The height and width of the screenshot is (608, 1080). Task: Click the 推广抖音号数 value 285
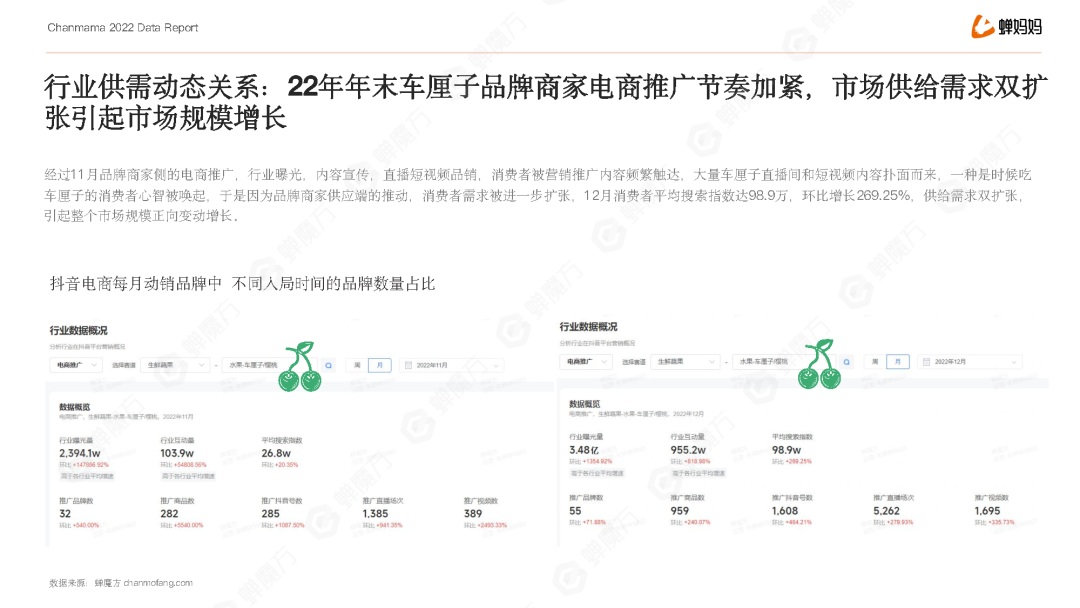pyautogui.click(x=271, y=514)
